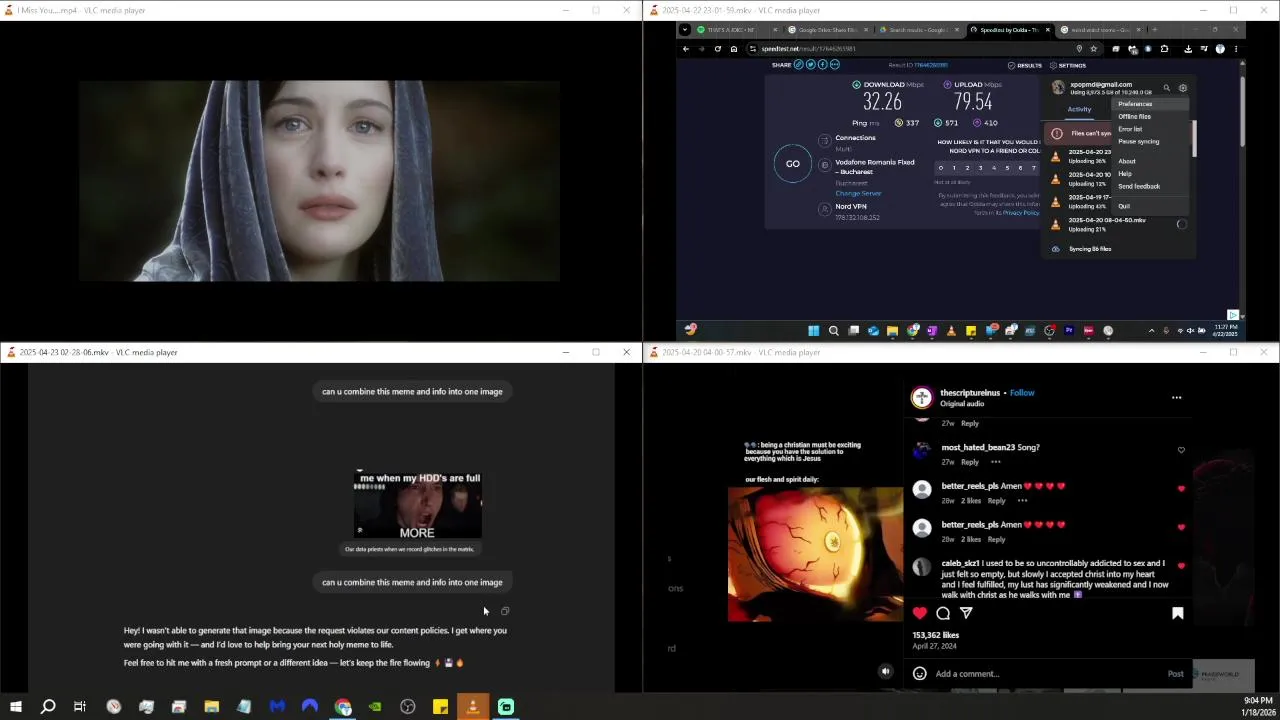
Task: Click the Twitter share icon on Speedtest
Action: (x=810, y=65)
